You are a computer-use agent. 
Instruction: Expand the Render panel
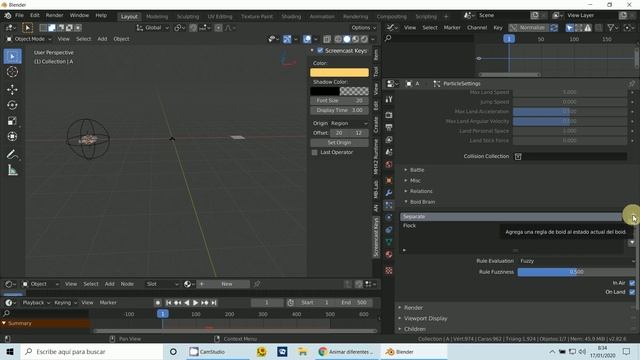pos(413,307)
